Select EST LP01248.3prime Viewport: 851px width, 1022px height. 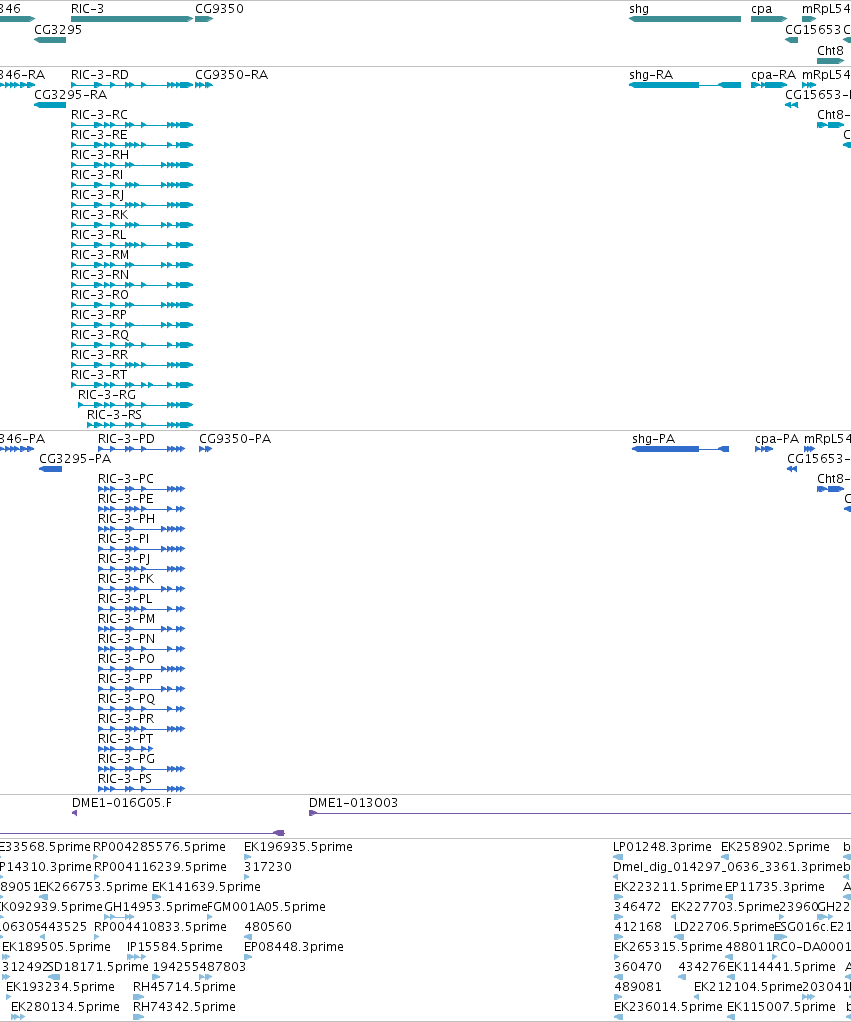[662, 846]
